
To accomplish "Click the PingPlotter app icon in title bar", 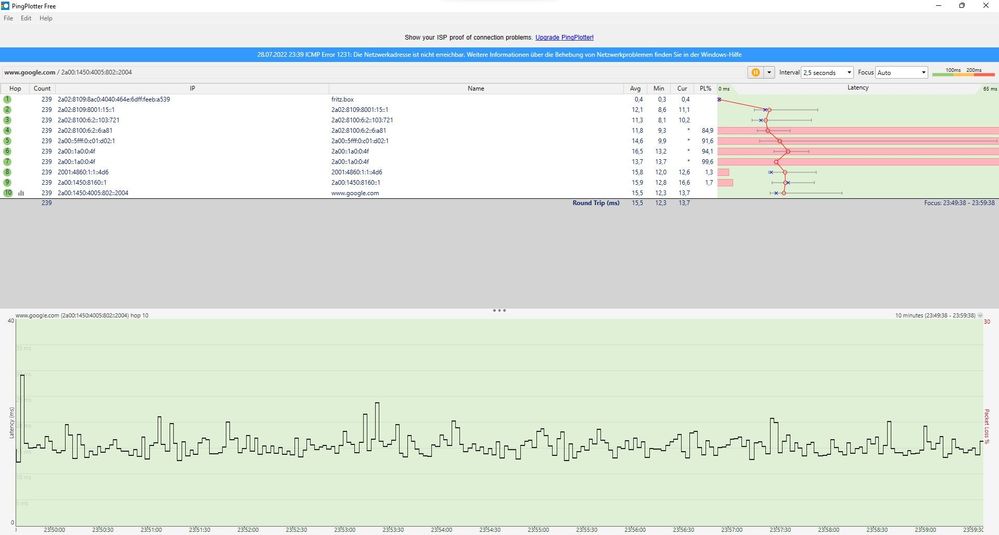I will (5, 6).
